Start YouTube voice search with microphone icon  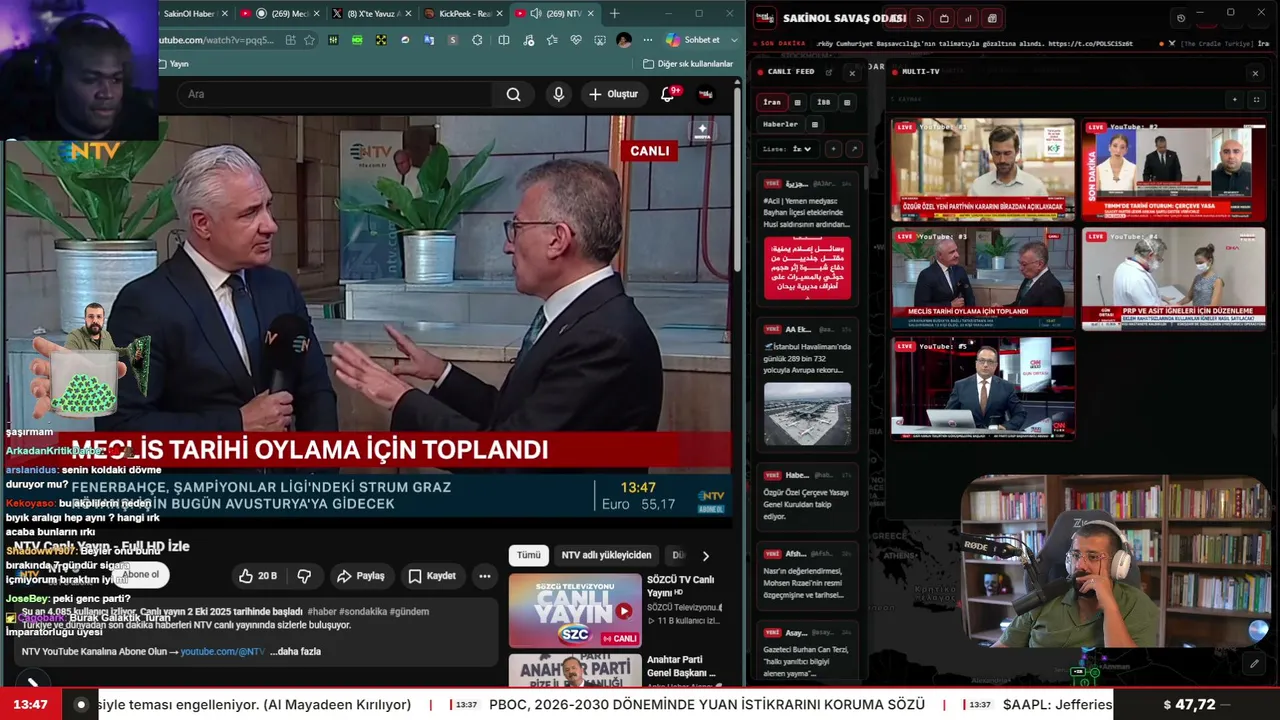[x=559, y=94]
